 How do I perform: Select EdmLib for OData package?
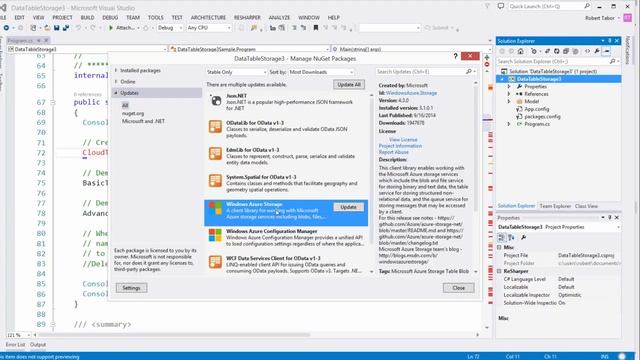click(286, 156)
